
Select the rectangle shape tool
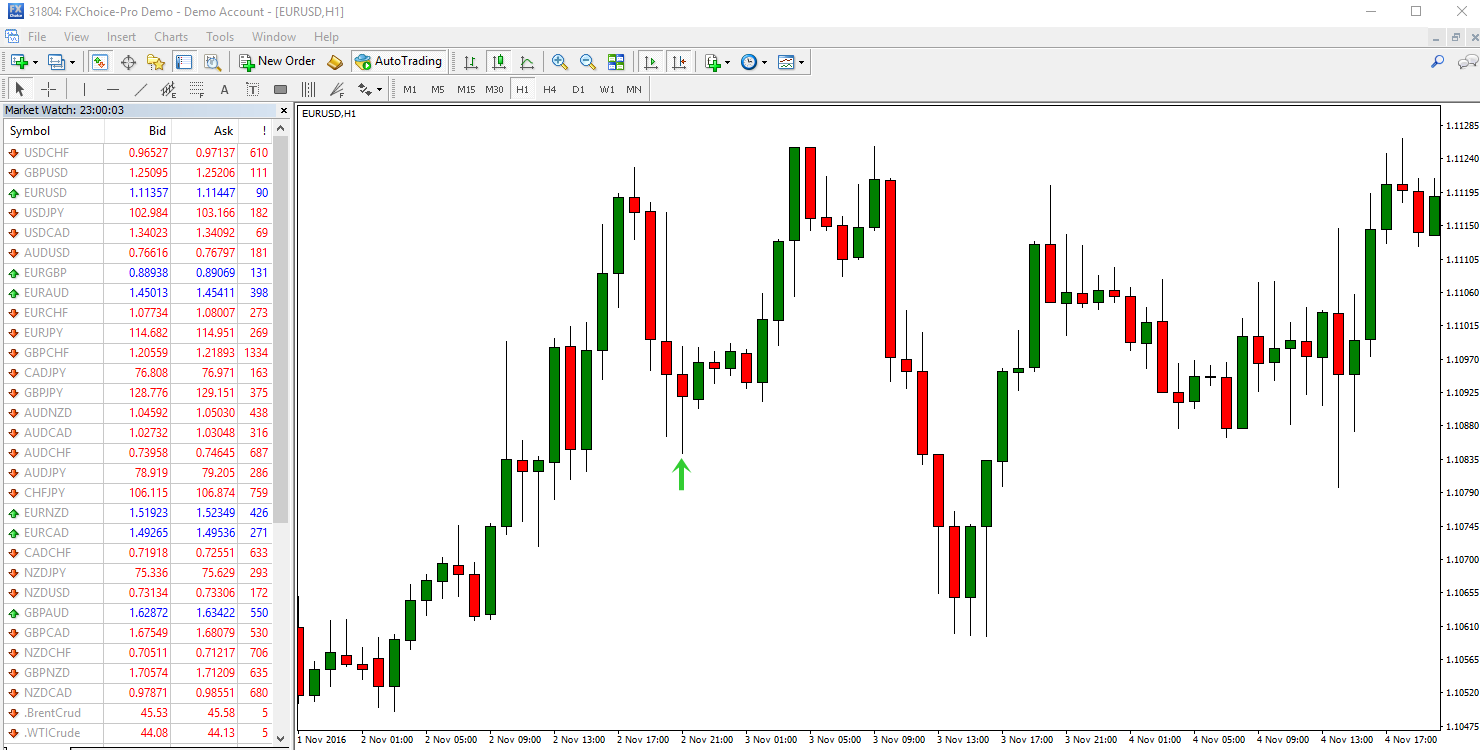(x=280, y=90)
